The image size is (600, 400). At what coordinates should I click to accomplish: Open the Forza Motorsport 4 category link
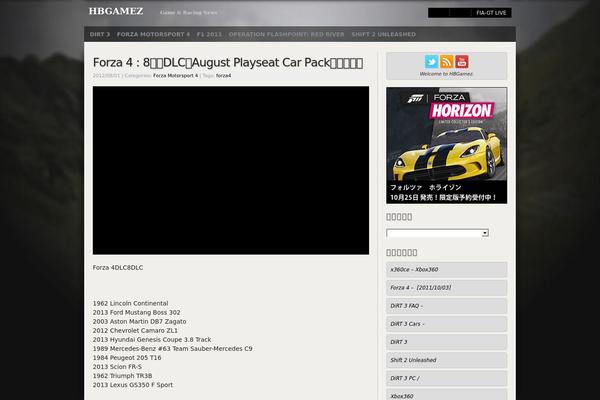pyautogui.click(x=176, y=76)
